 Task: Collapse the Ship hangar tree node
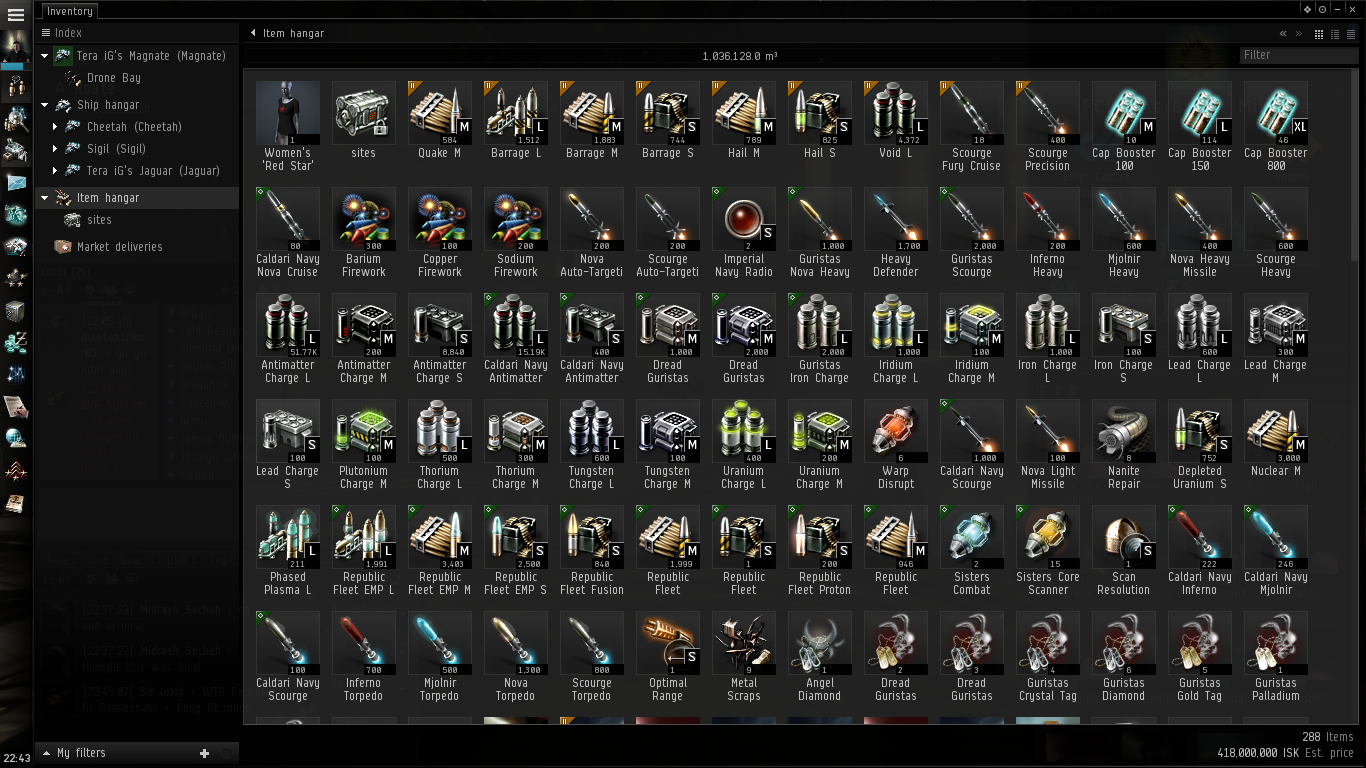pos(45,105)
